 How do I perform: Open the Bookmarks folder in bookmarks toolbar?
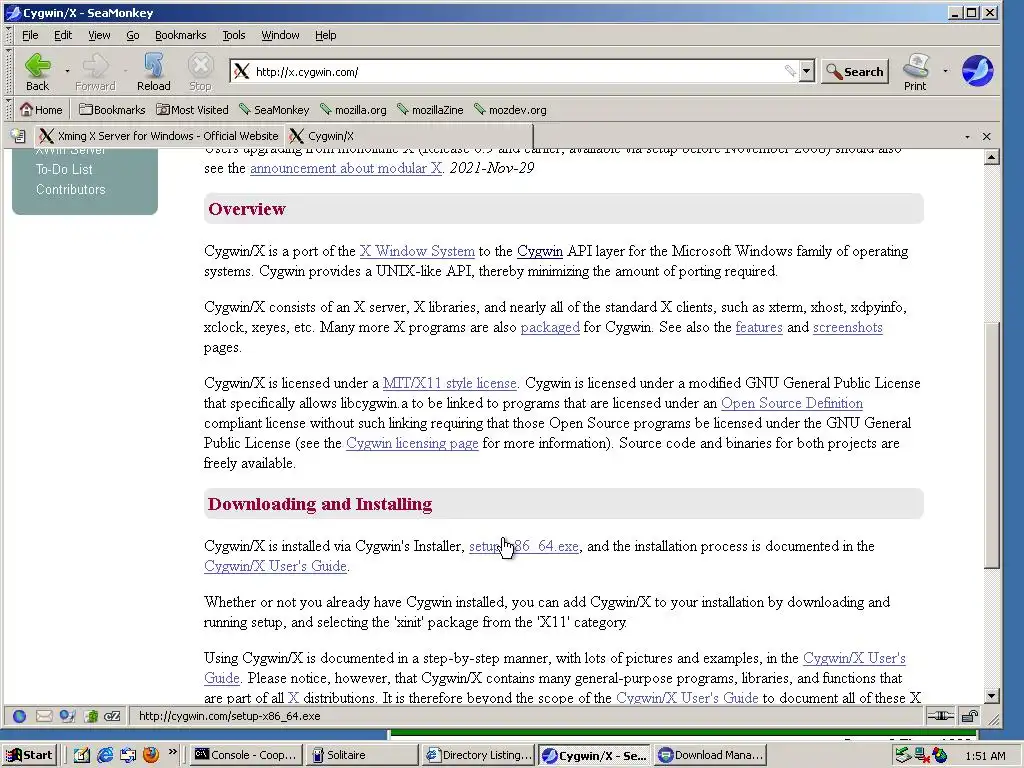[x=112, y=110]
